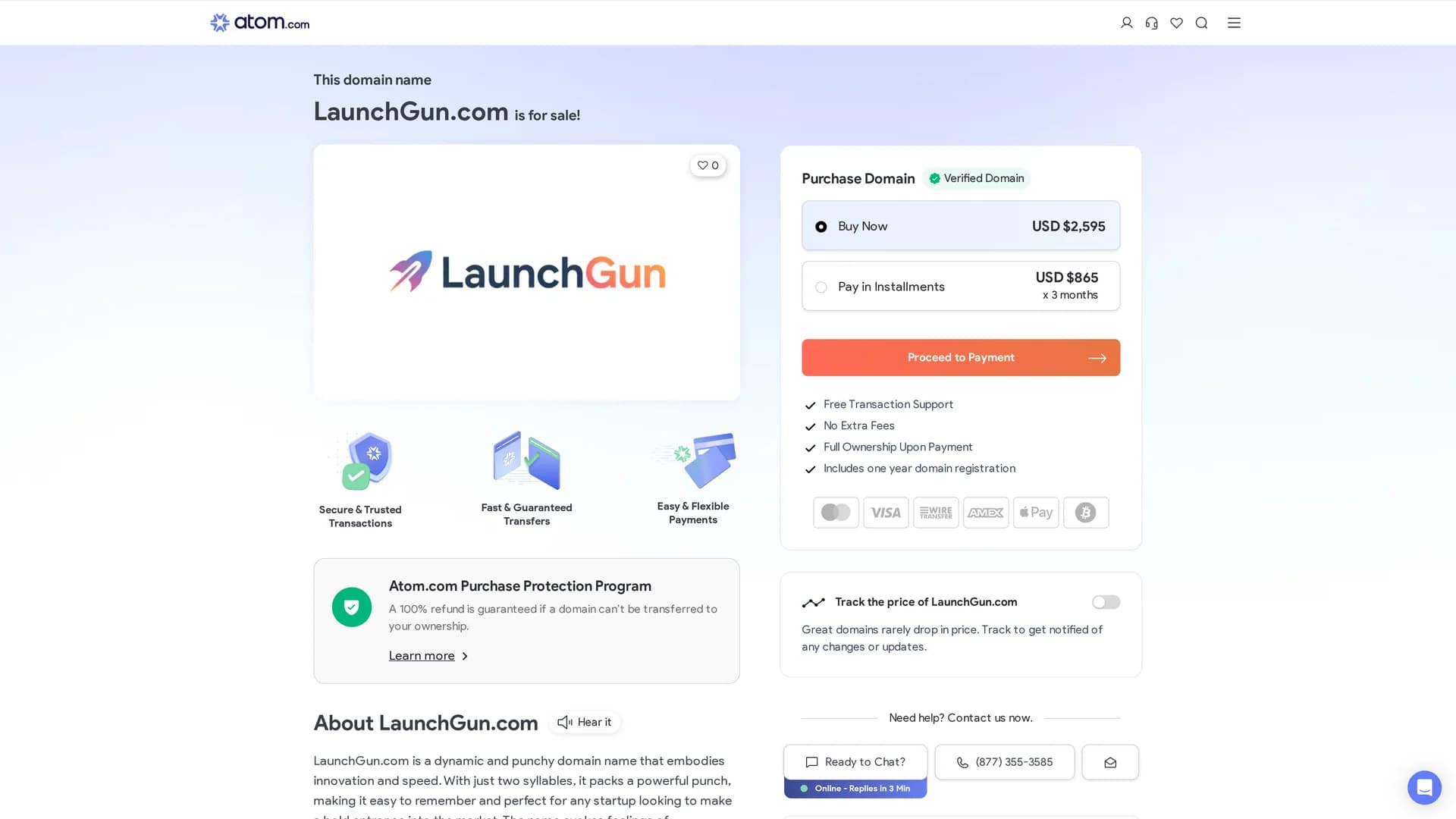This screenshot has height=819, width=1456.
Task: Click Free Transaction Support text
Action: click(888, 404)
